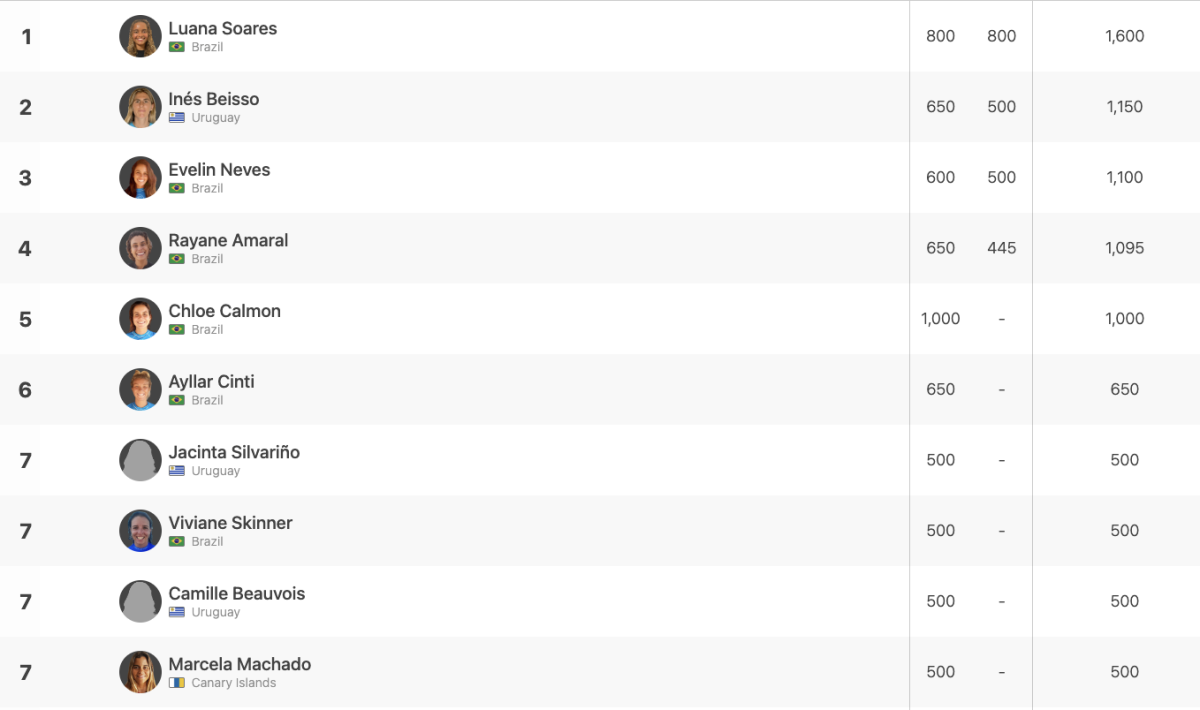Click the Brazil flag under Rayane Amaral
The image size is (1200, 710).
177,259
